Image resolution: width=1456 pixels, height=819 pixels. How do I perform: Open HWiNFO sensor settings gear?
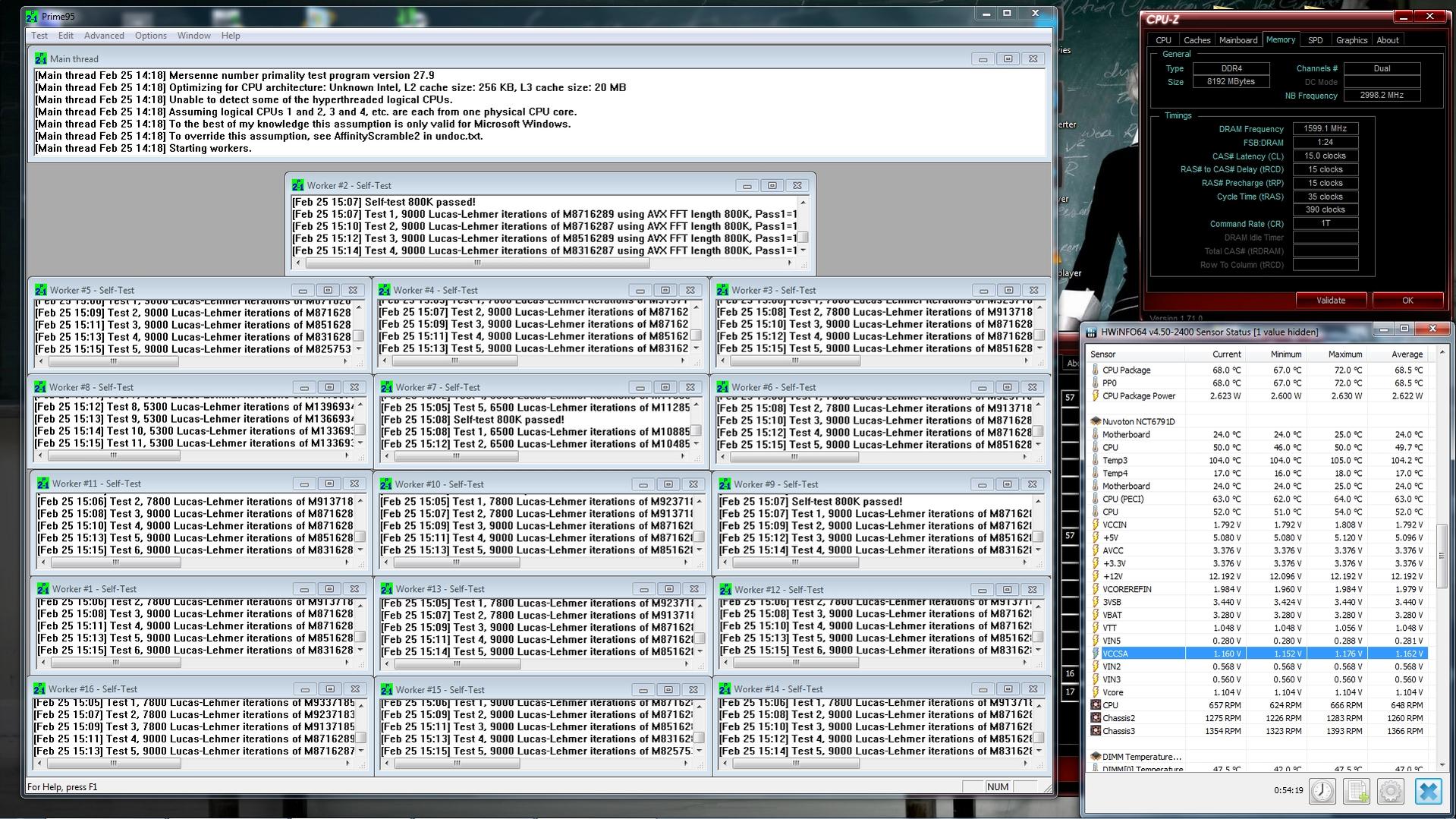click(1390, 791)
